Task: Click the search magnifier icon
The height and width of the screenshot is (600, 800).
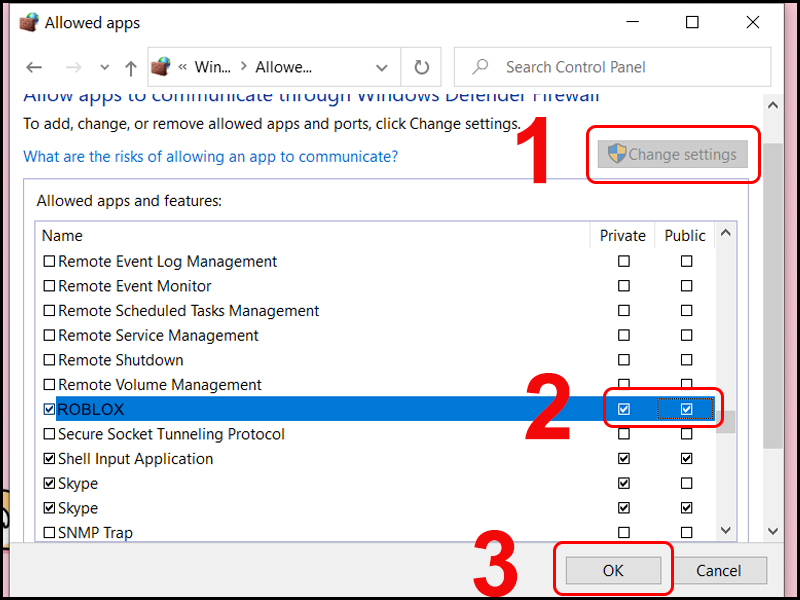Action: (x=480, y=67)
